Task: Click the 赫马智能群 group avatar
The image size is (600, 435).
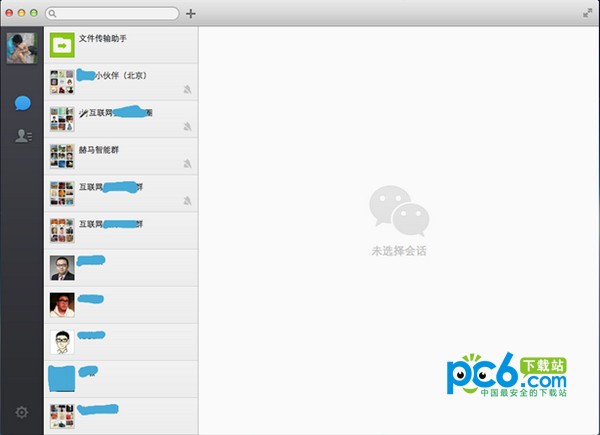Action: pos(62,156)
